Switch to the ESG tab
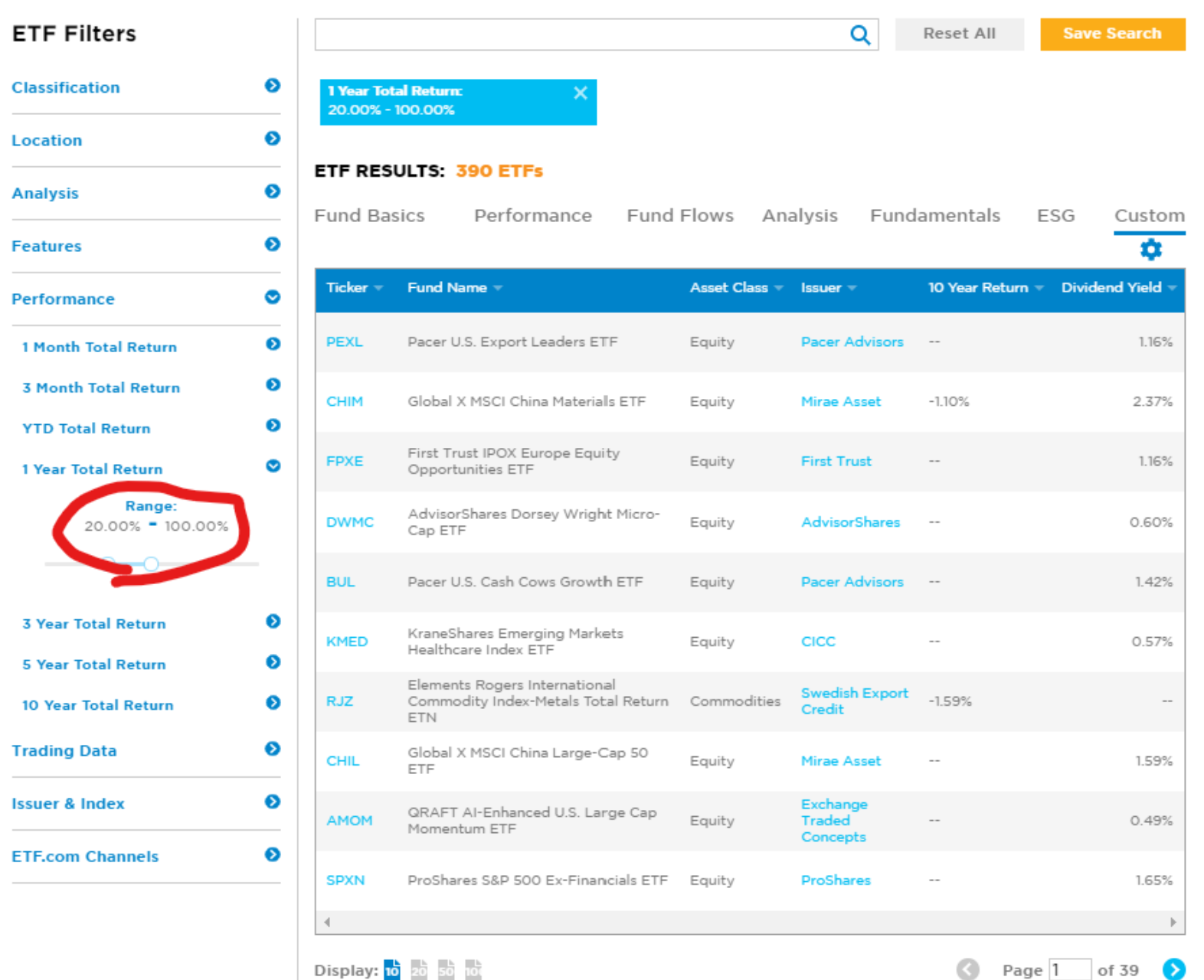Screen dimensions: 1204x980 [x=1055, y=216]
